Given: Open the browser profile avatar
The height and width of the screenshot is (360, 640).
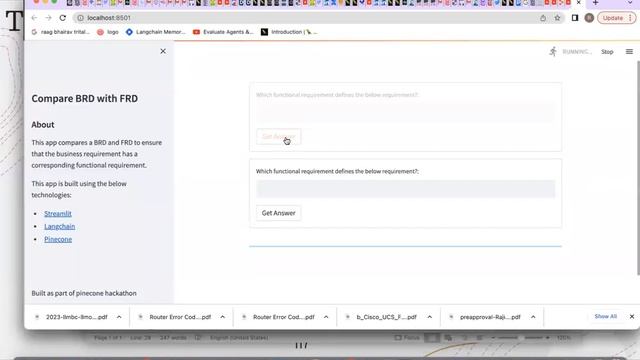Looking at the screenshot, I should coord(589,18).
